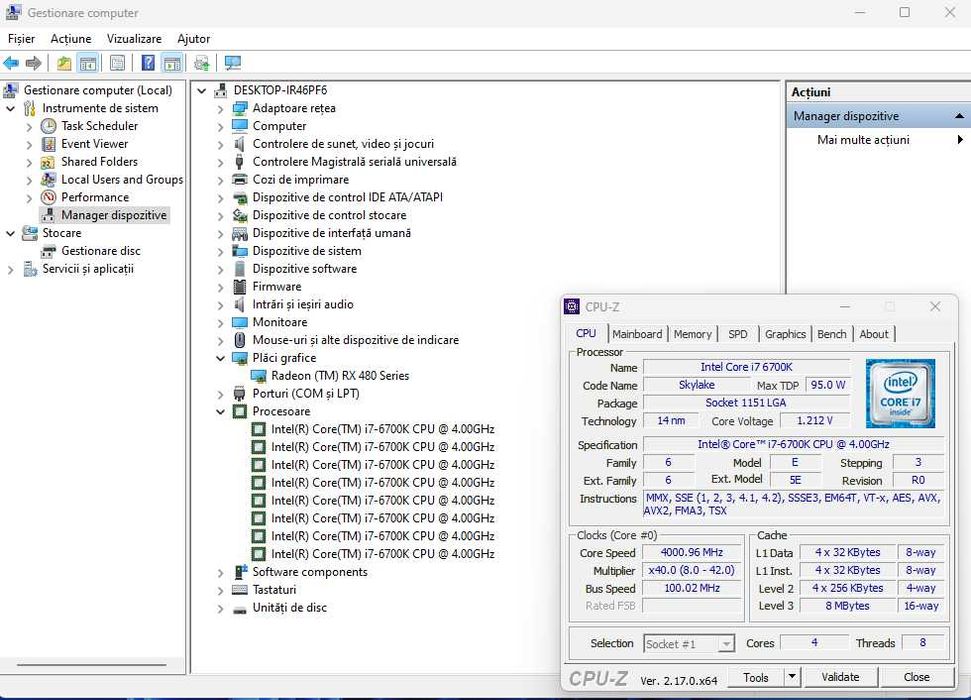
Task: Click the Shared Folders icon
Action: (x=48, y=162)
